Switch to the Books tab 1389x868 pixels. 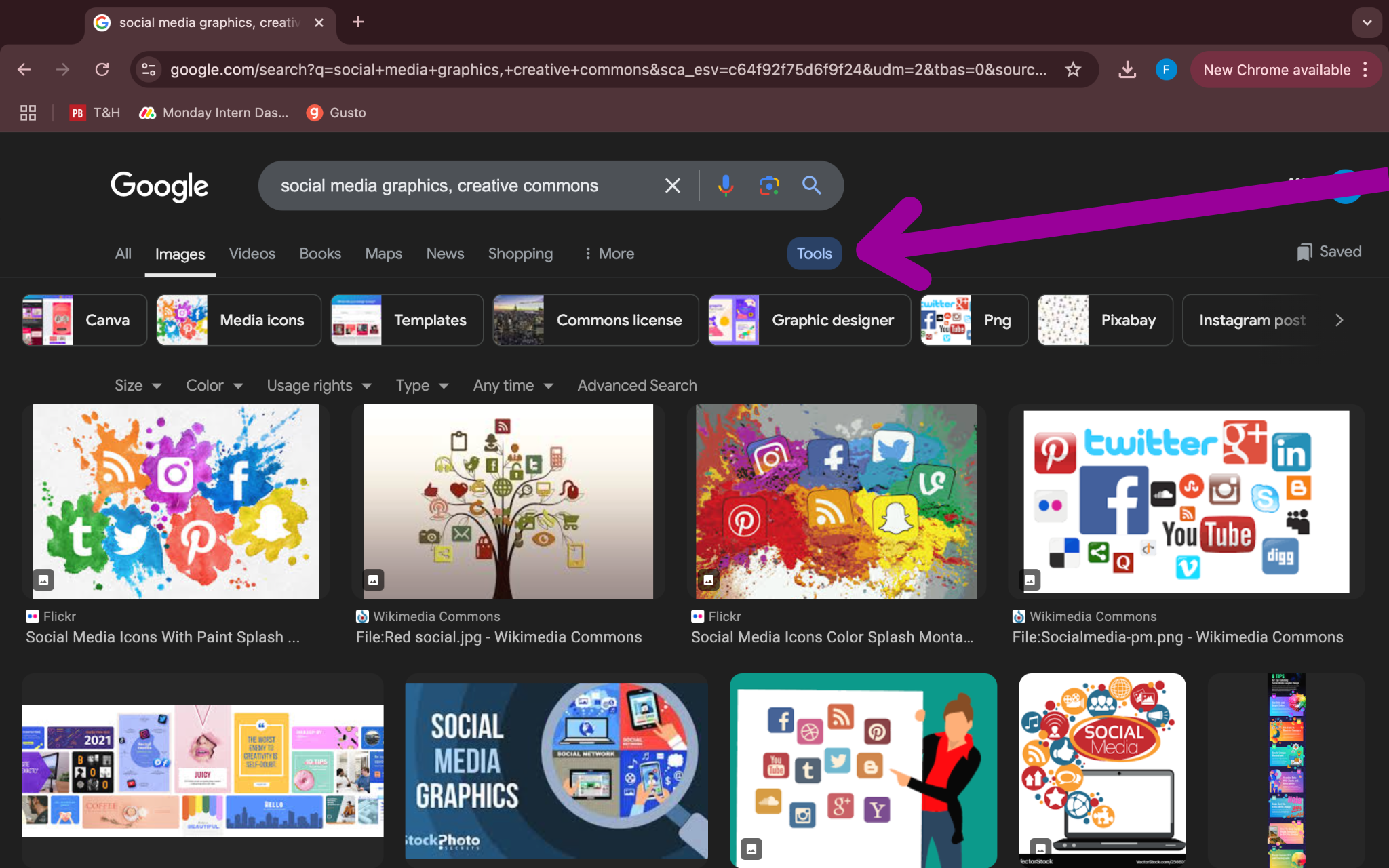[320, 254]
